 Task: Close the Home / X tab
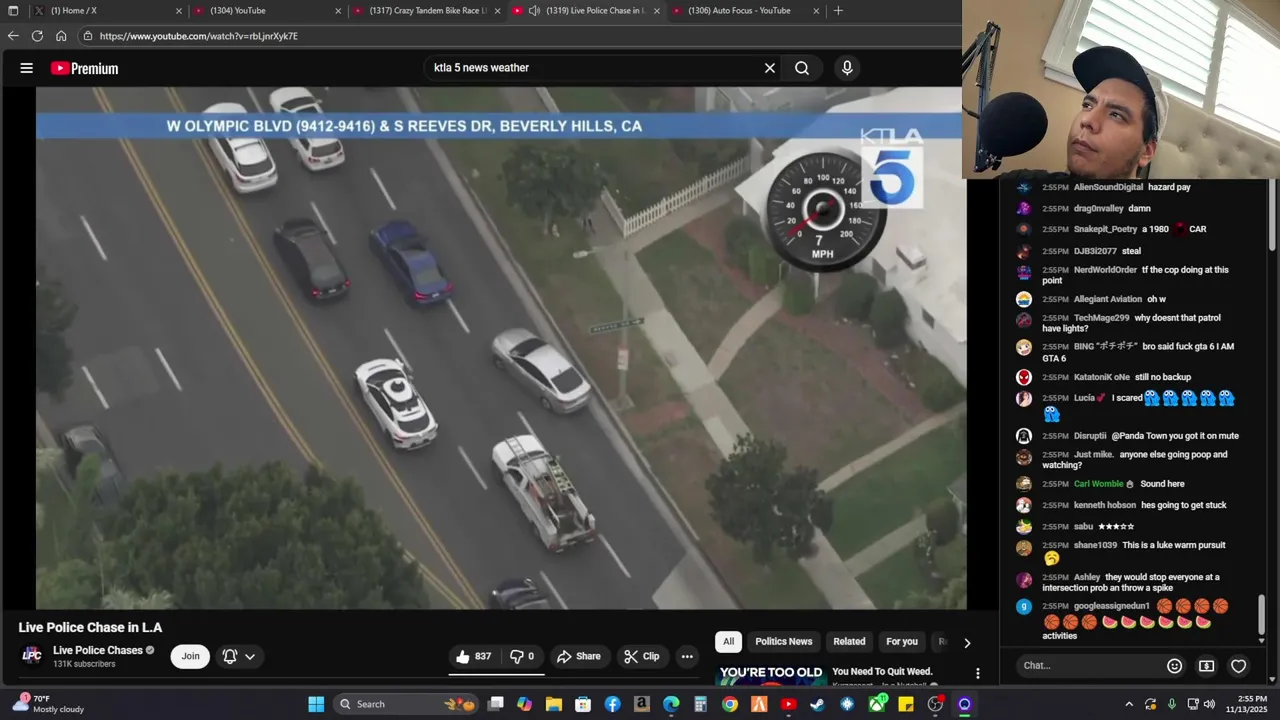click(179, 11)
